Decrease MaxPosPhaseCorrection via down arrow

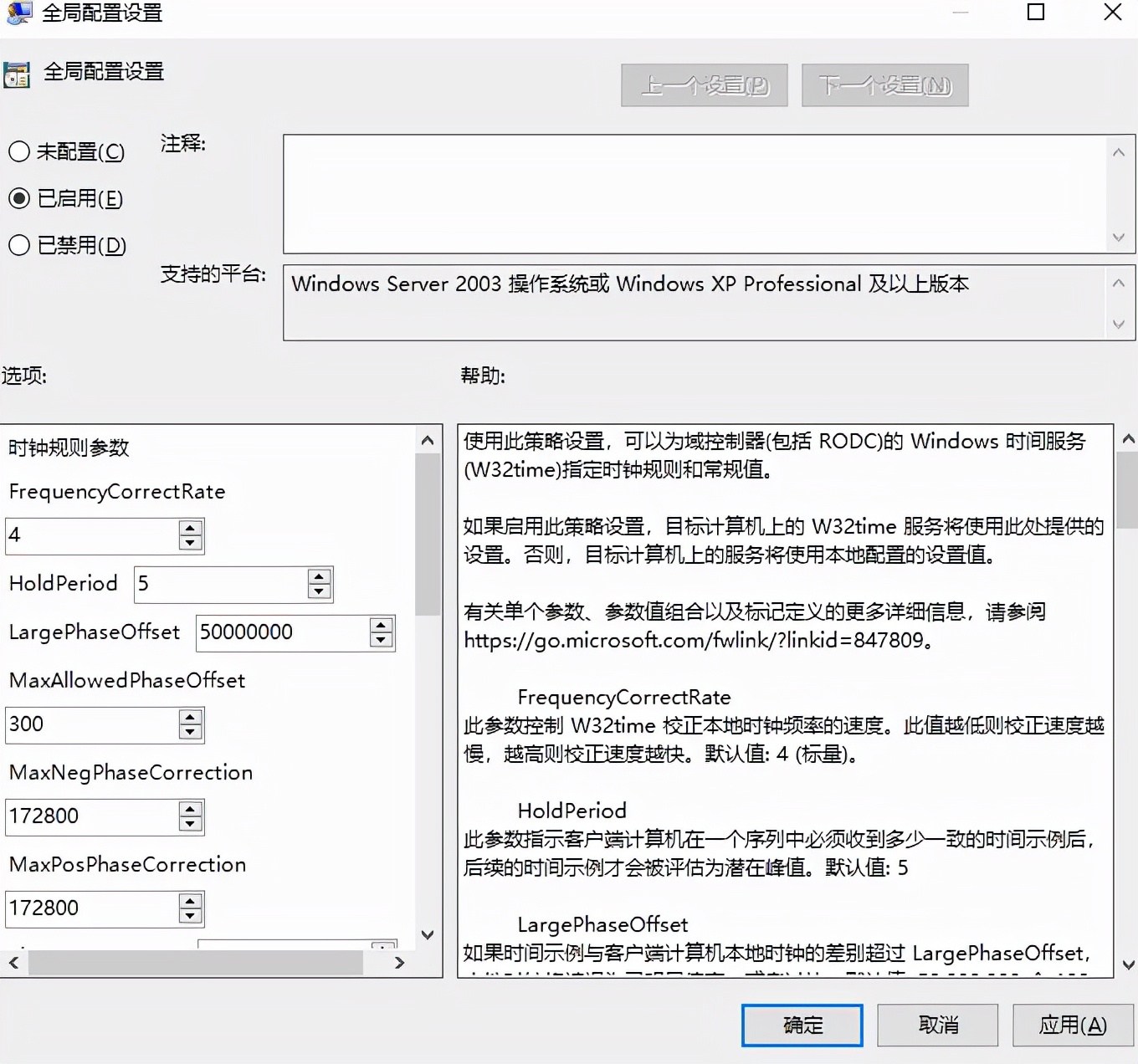coord(192,917)
